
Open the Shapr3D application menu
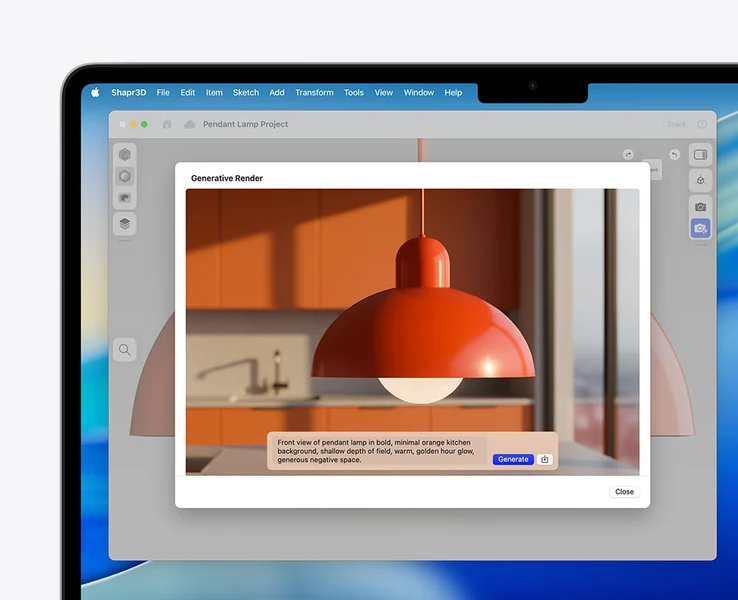tap(127, 92)
